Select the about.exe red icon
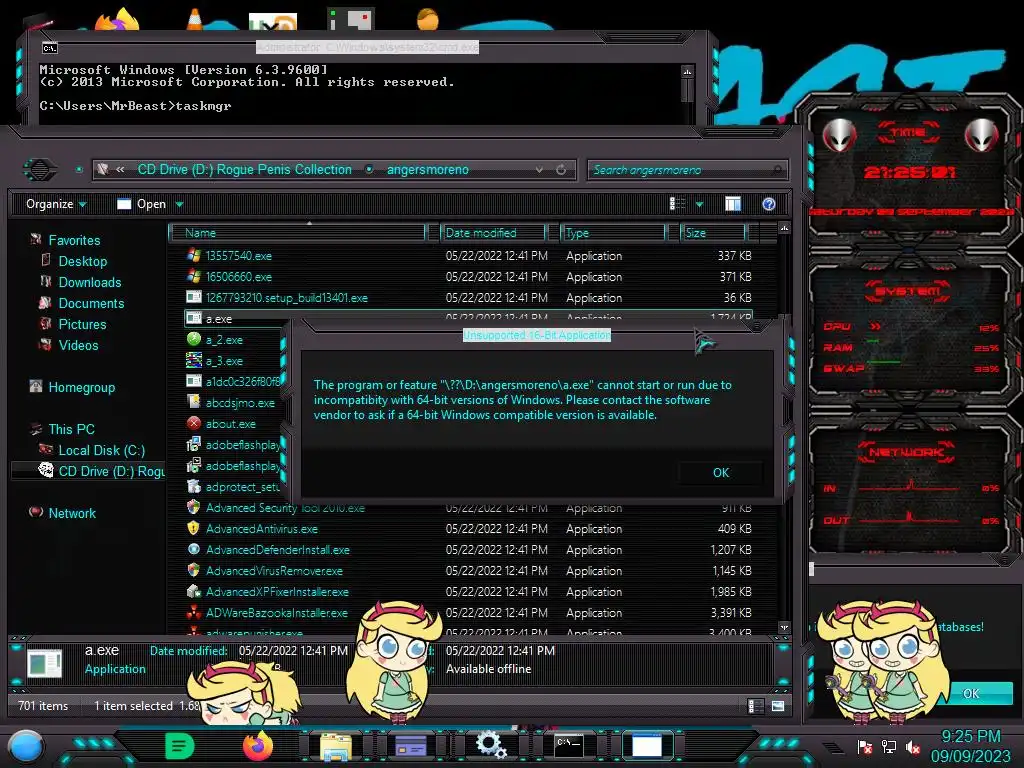Screen dimensions: 1024x768 point(193,423)
